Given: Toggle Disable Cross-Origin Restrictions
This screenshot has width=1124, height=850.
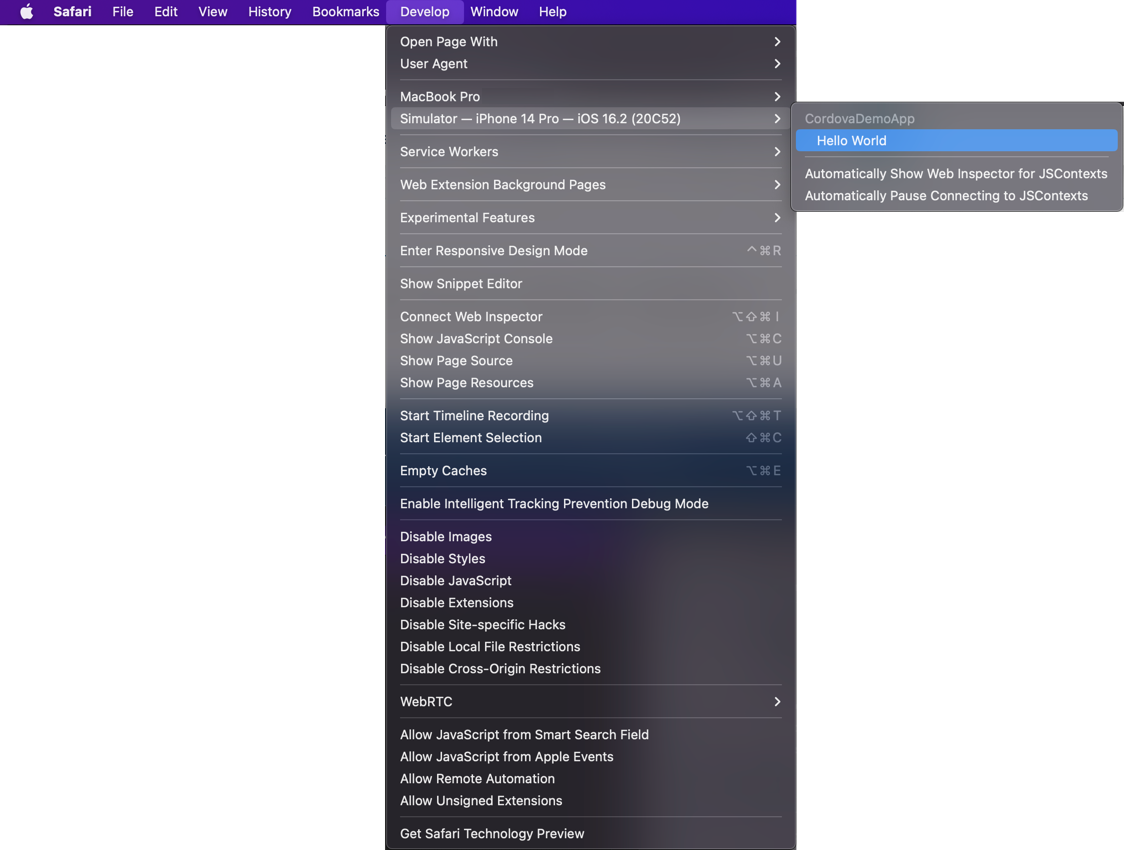Looking at the screenshot, I should tap(591, 669).
